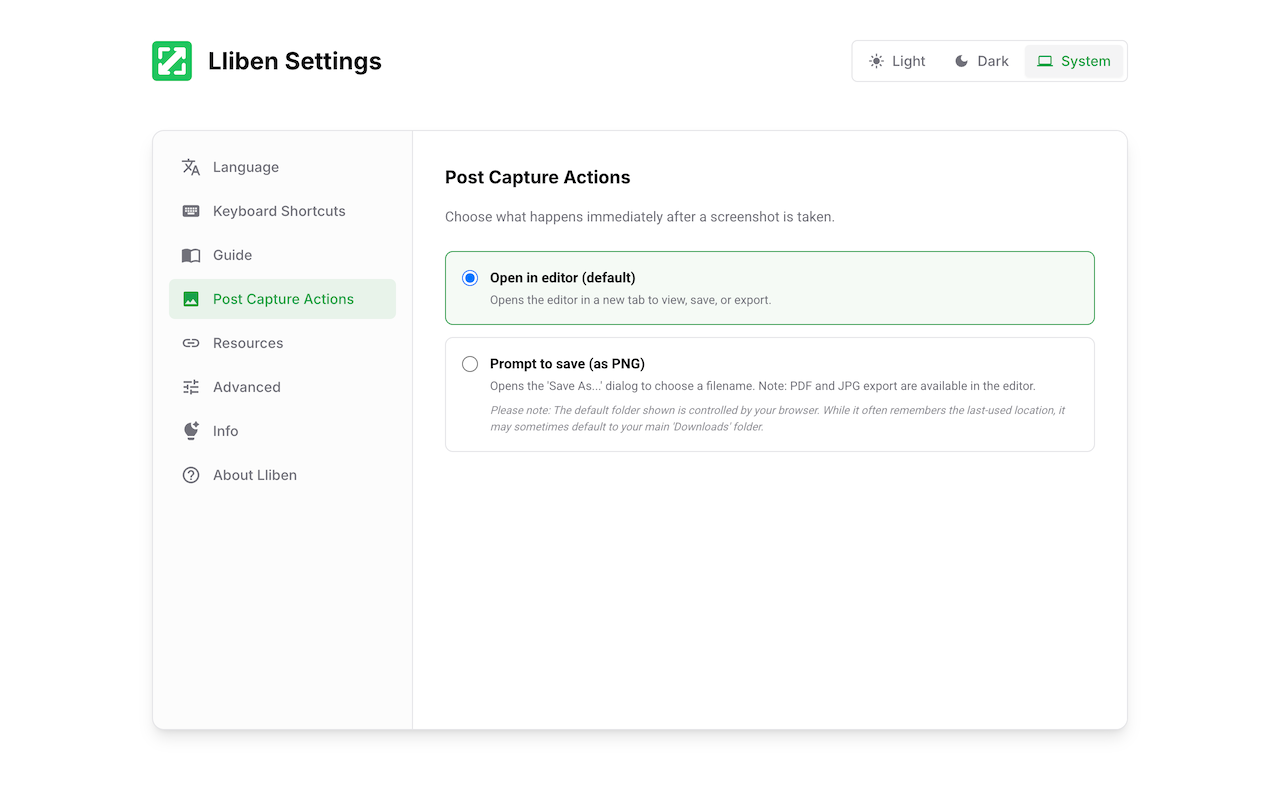Viewport: 1280px width, 800px height.
Task: Click the Lliben Settings title
Action: tap(295, 61)
